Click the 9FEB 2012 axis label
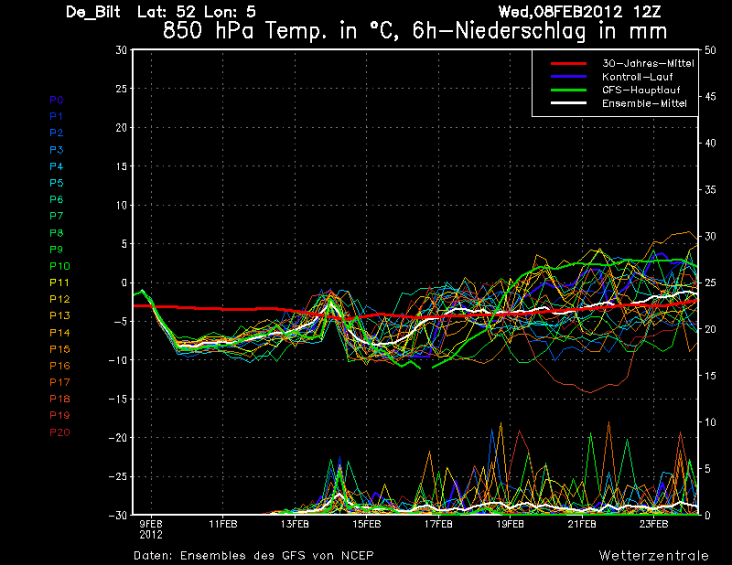 pyautogui.click(x=151, y=530)
